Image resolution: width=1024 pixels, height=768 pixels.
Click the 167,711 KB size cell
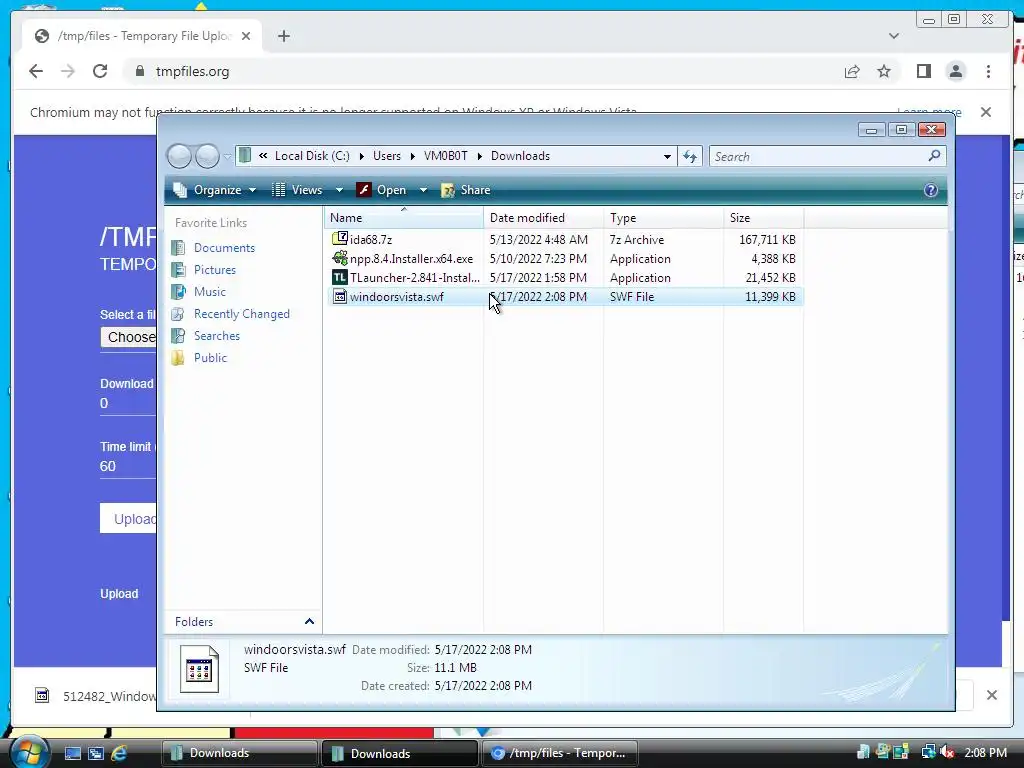click(767, 240)
